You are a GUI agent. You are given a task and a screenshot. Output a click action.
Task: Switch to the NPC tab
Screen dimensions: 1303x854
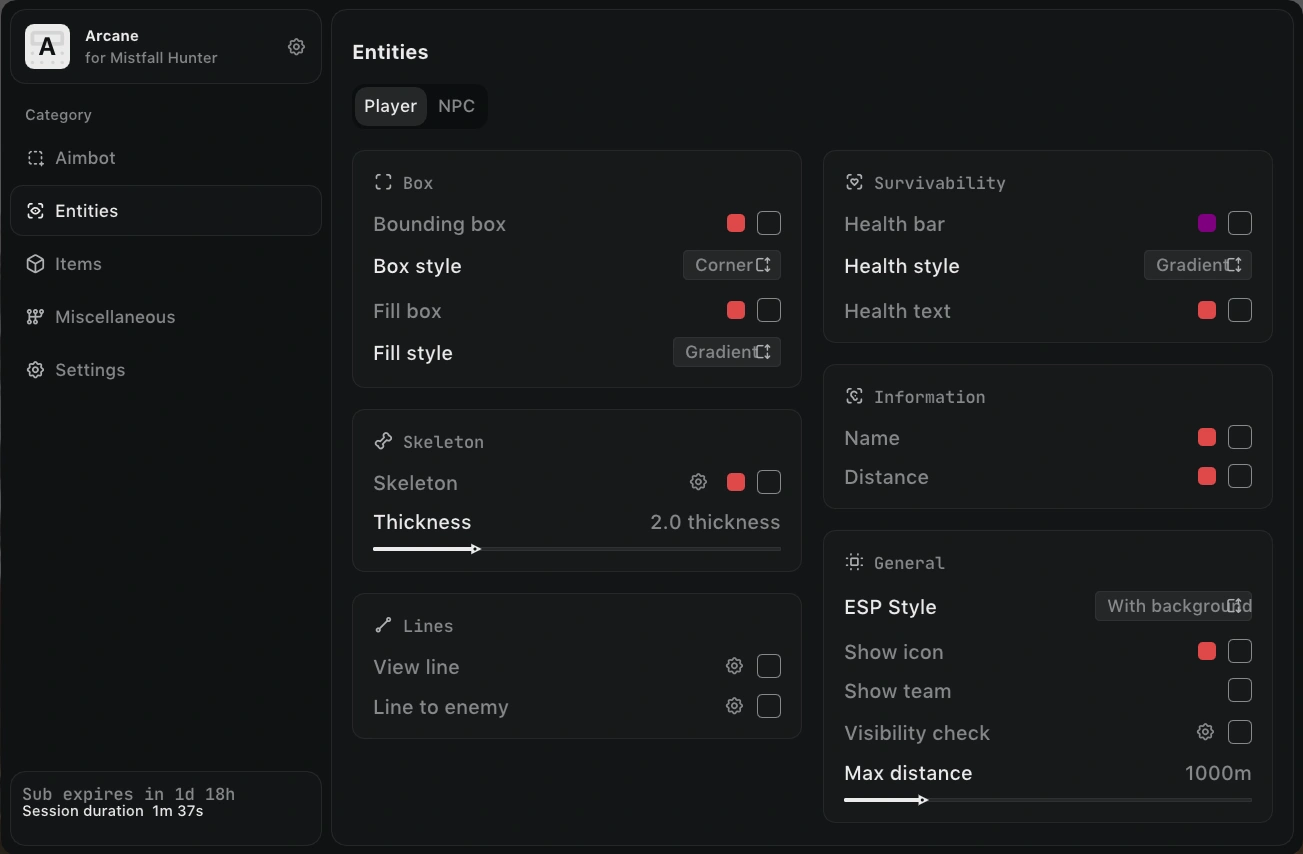pos(456,106)
